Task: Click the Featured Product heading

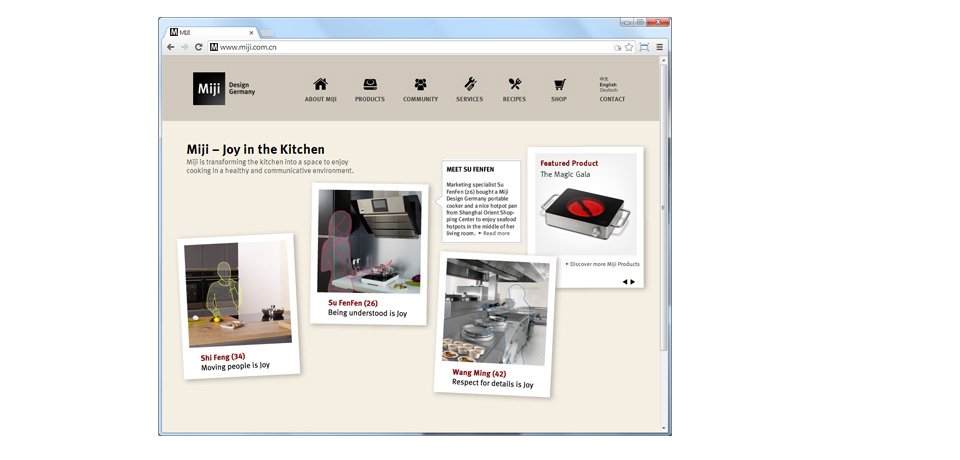Action: click(569, 164)
